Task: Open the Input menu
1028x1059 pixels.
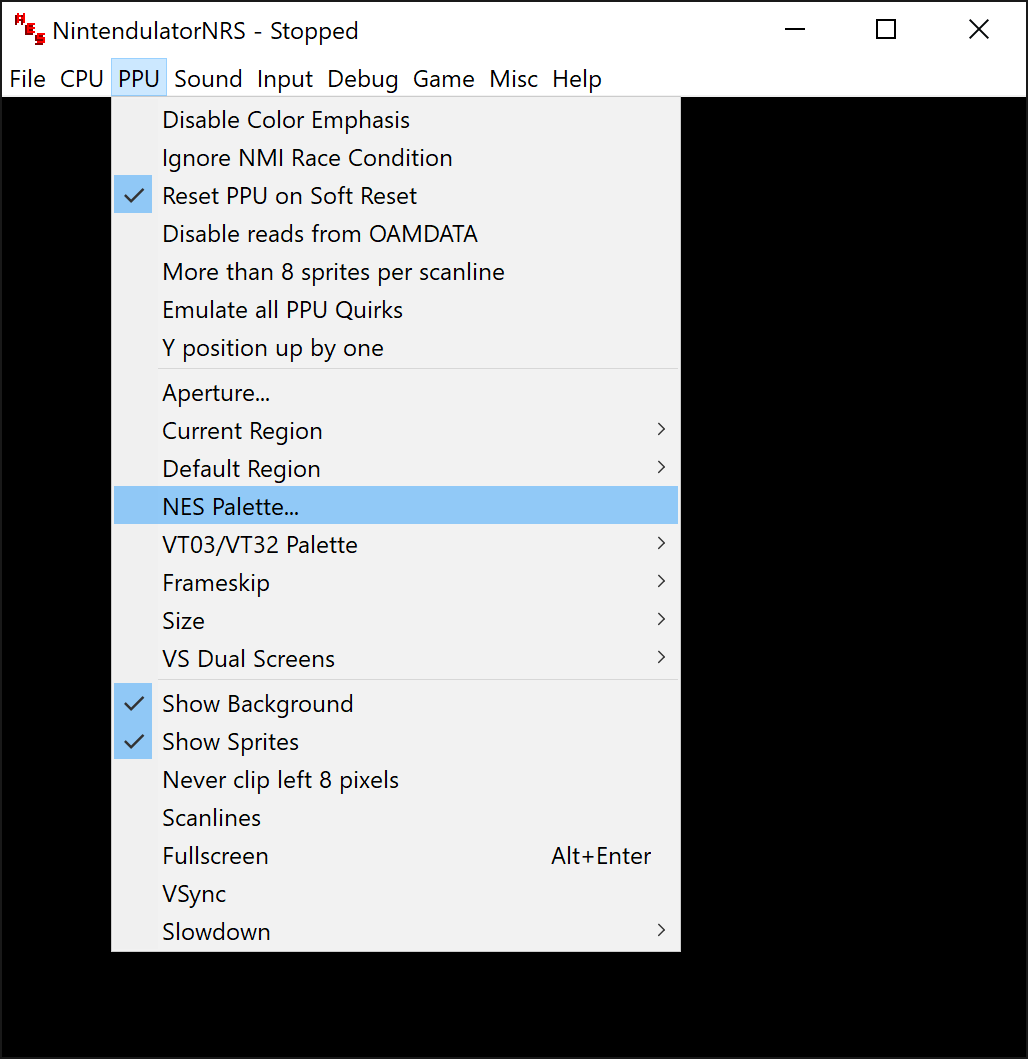Action: pos(284,79)
